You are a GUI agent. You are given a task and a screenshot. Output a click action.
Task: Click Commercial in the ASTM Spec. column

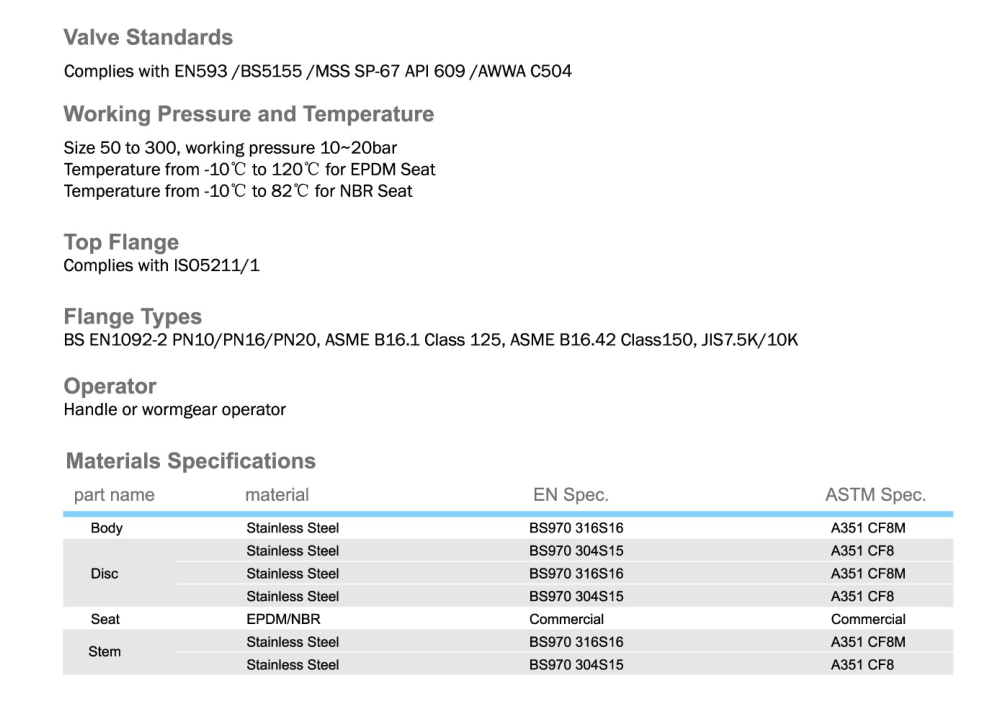867,619
